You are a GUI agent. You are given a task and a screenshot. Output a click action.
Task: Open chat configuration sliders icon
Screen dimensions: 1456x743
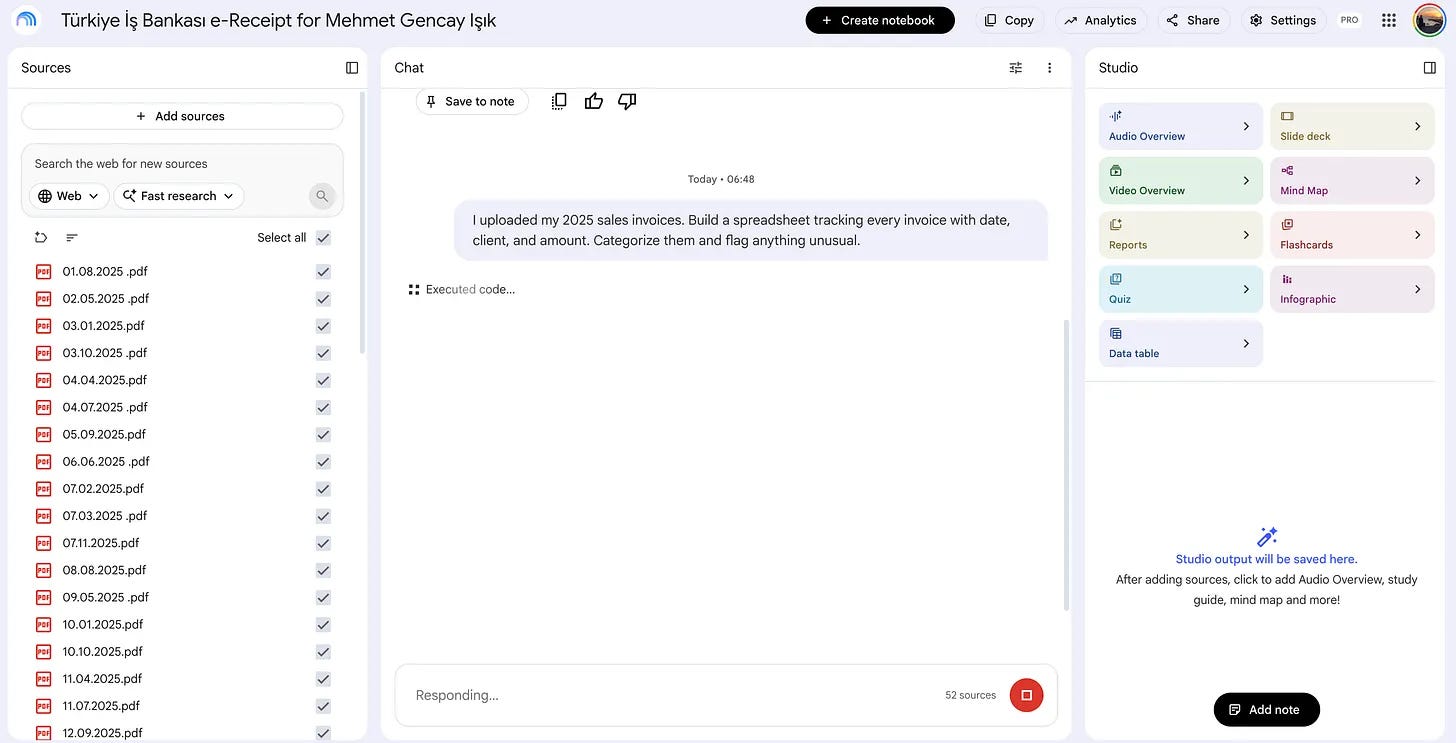click(x=1016, y=68)
